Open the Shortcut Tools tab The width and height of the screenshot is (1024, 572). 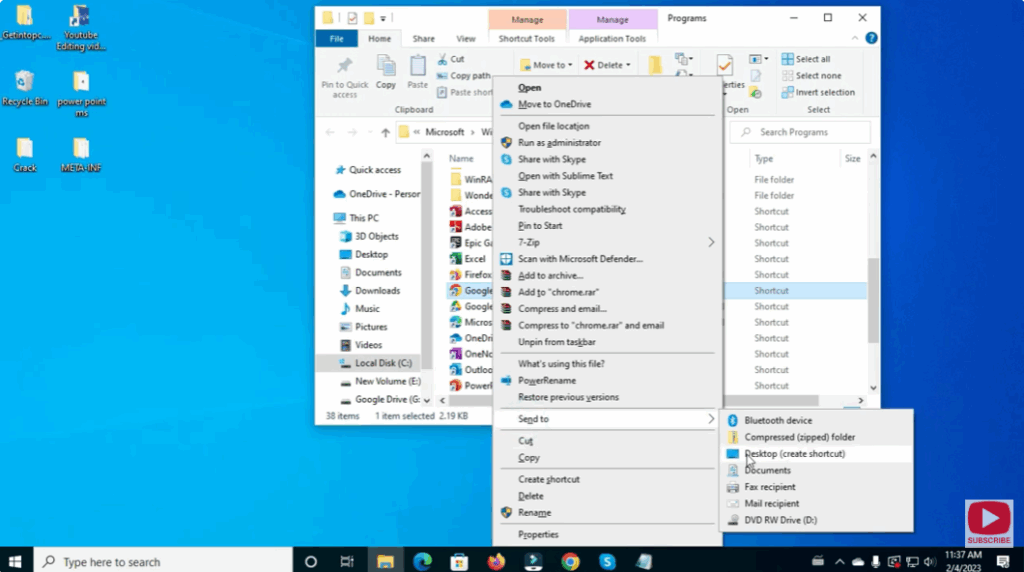(526, 39)
